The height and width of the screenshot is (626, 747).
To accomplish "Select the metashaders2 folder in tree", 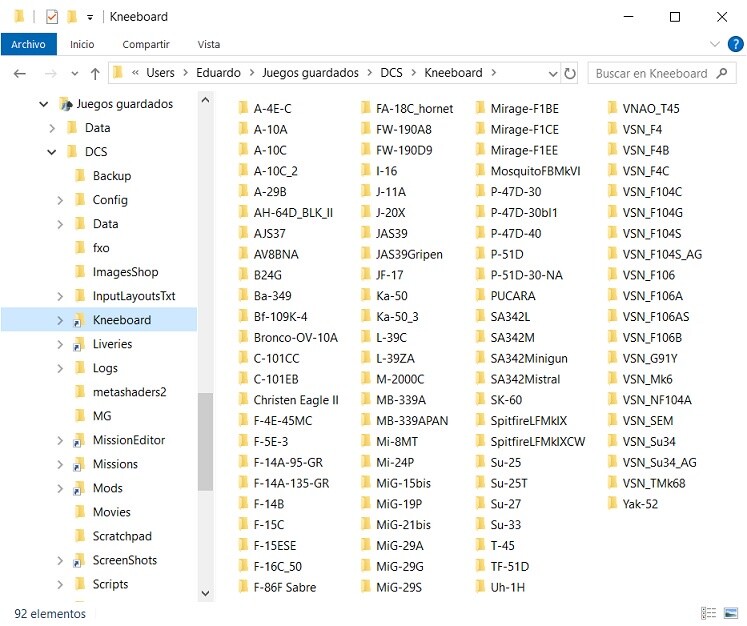I will click(129, 392).
